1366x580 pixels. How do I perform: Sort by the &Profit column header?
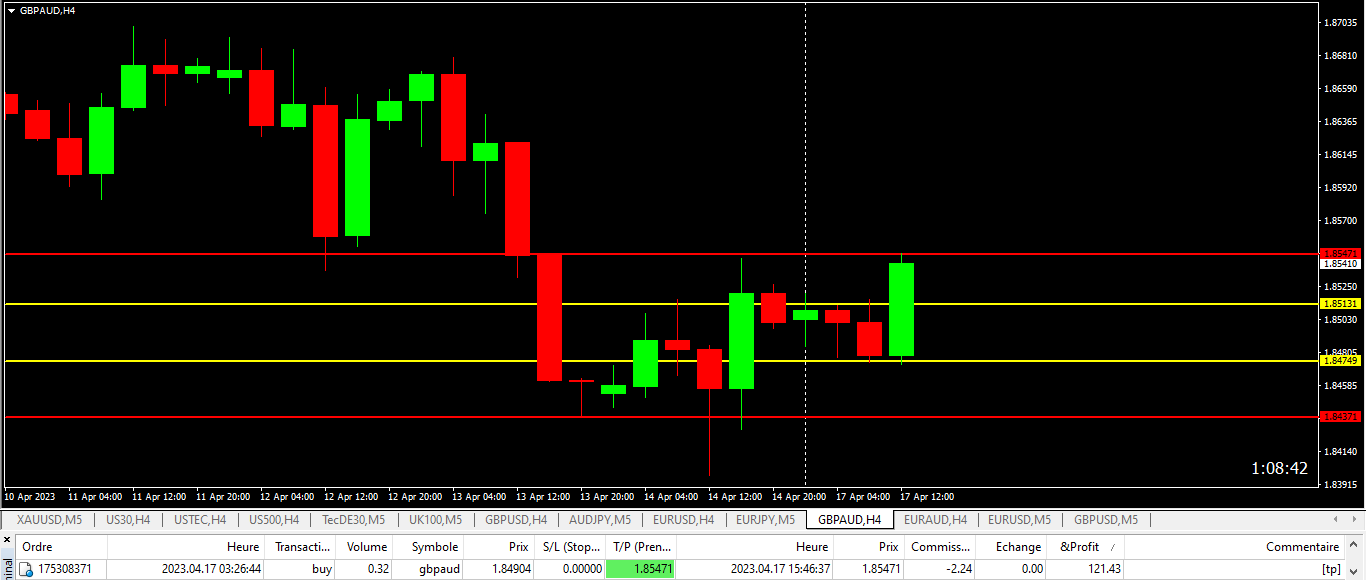click(x=1085, y=547)
